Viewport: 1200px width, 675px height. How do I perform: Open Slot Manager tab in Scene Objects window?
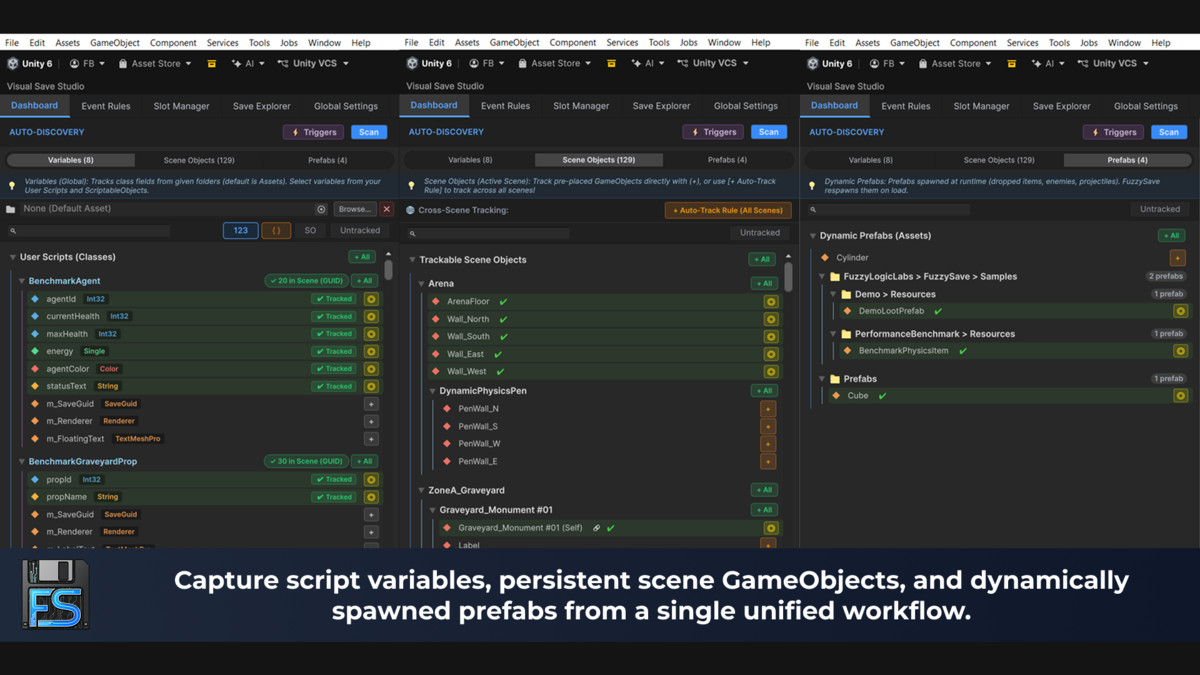pyautogui.click(x=581, y=106)
